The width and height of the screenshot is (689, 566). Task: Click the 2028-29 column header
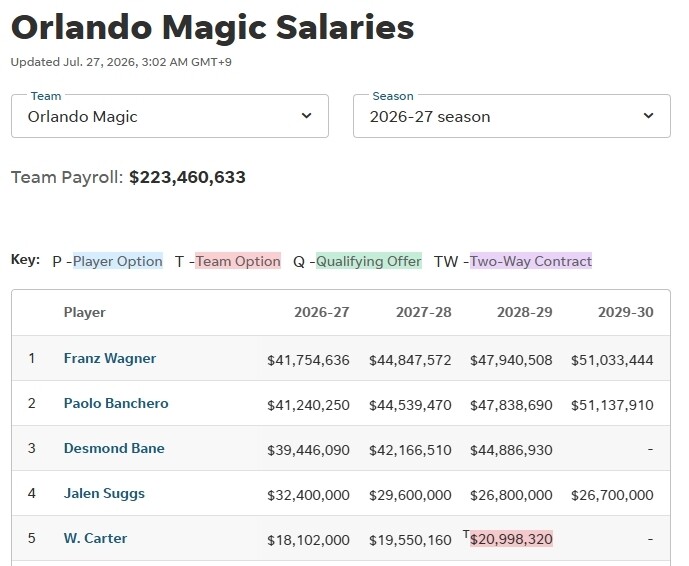[x=525, y=312]
